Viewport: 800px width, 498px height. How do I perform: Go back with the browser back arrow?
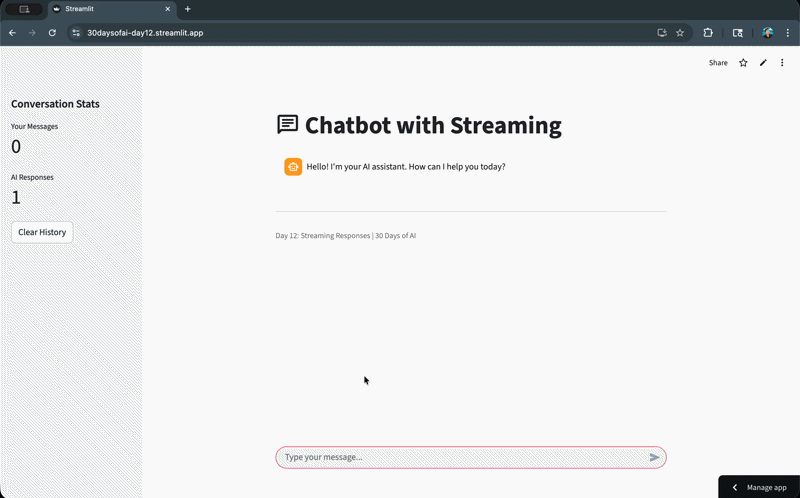[12, 32]
